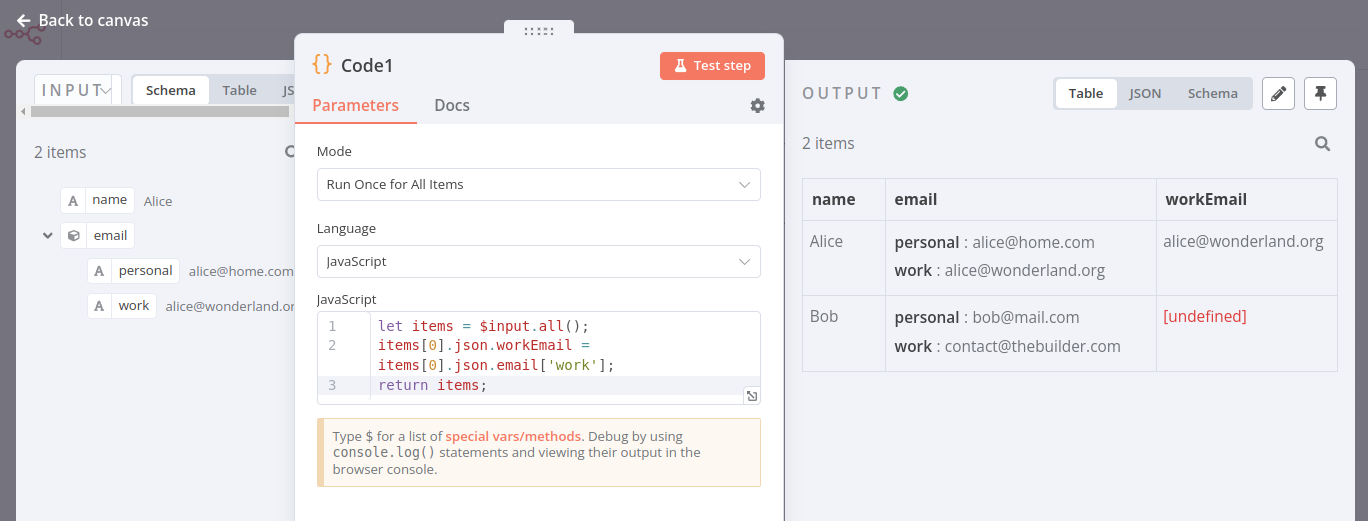
Task: Open the Mode dropdown
Action: point(538,185)
